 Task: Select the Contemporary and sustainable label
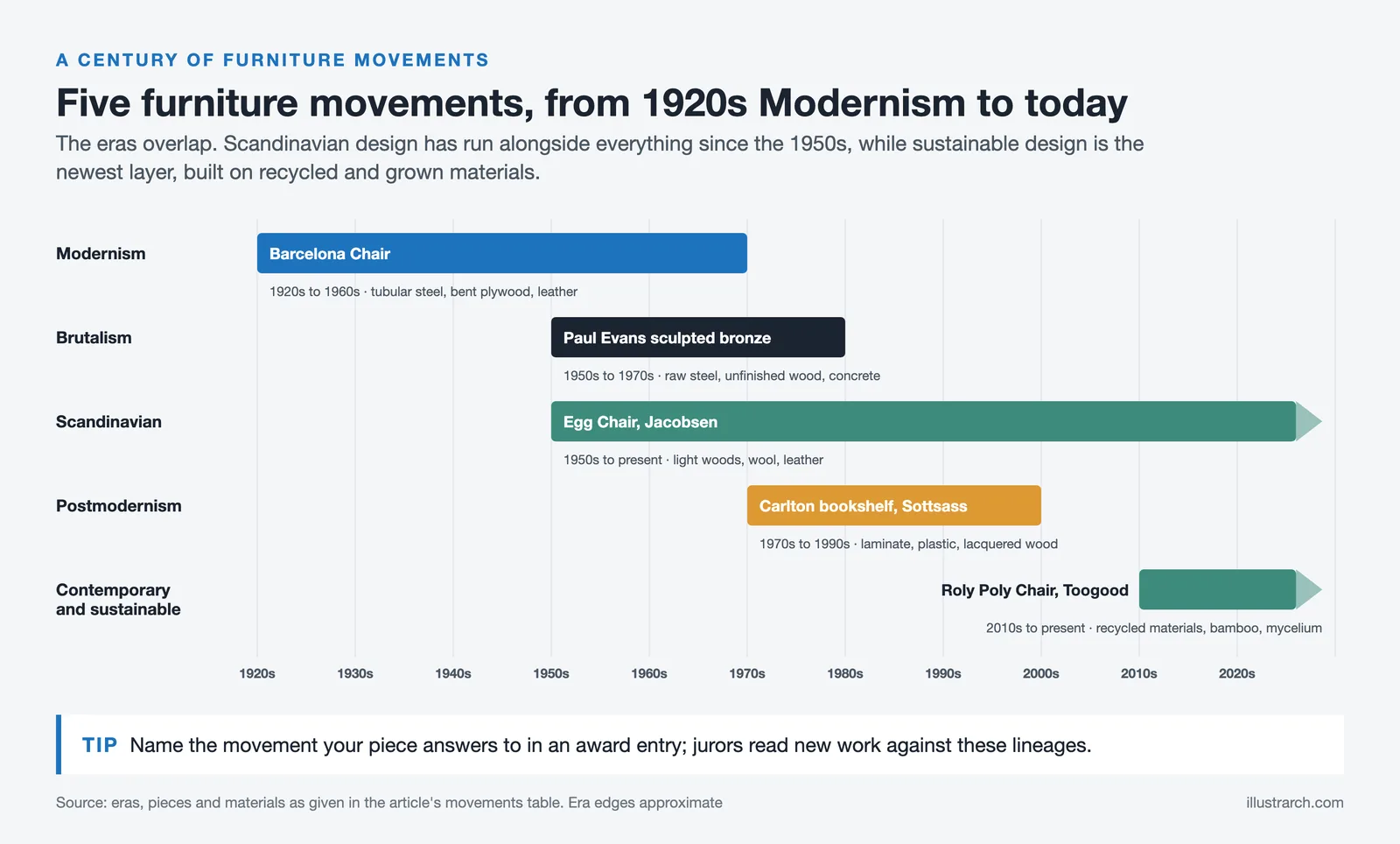pos(118,600)
